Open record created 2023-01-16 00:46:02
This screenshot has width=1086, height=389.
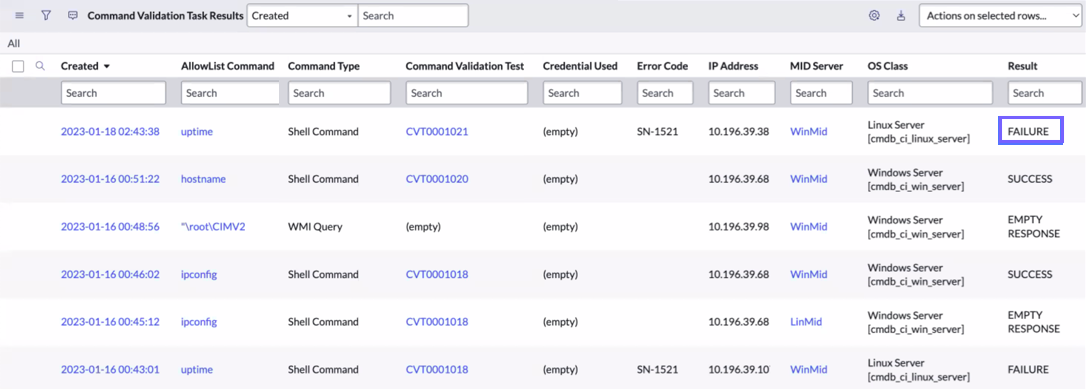tap(110, 274)
